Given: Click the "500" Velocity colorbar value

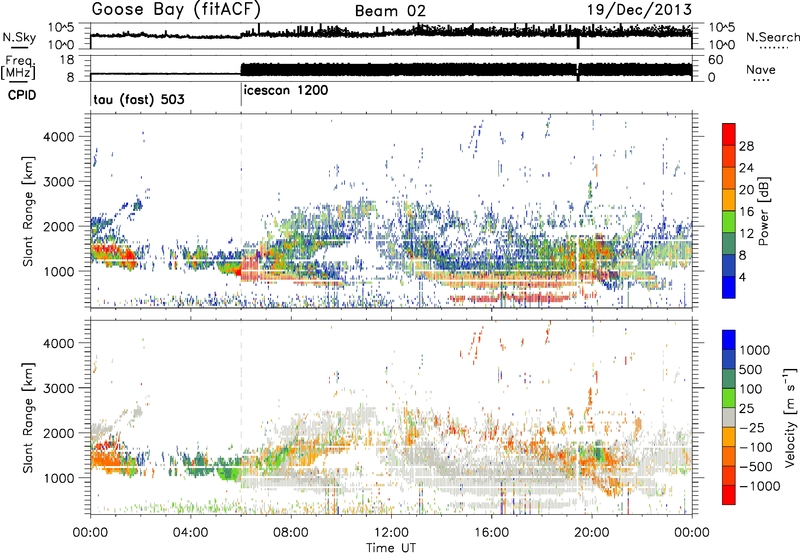Looking at the screenshot, I should point(750,369).
